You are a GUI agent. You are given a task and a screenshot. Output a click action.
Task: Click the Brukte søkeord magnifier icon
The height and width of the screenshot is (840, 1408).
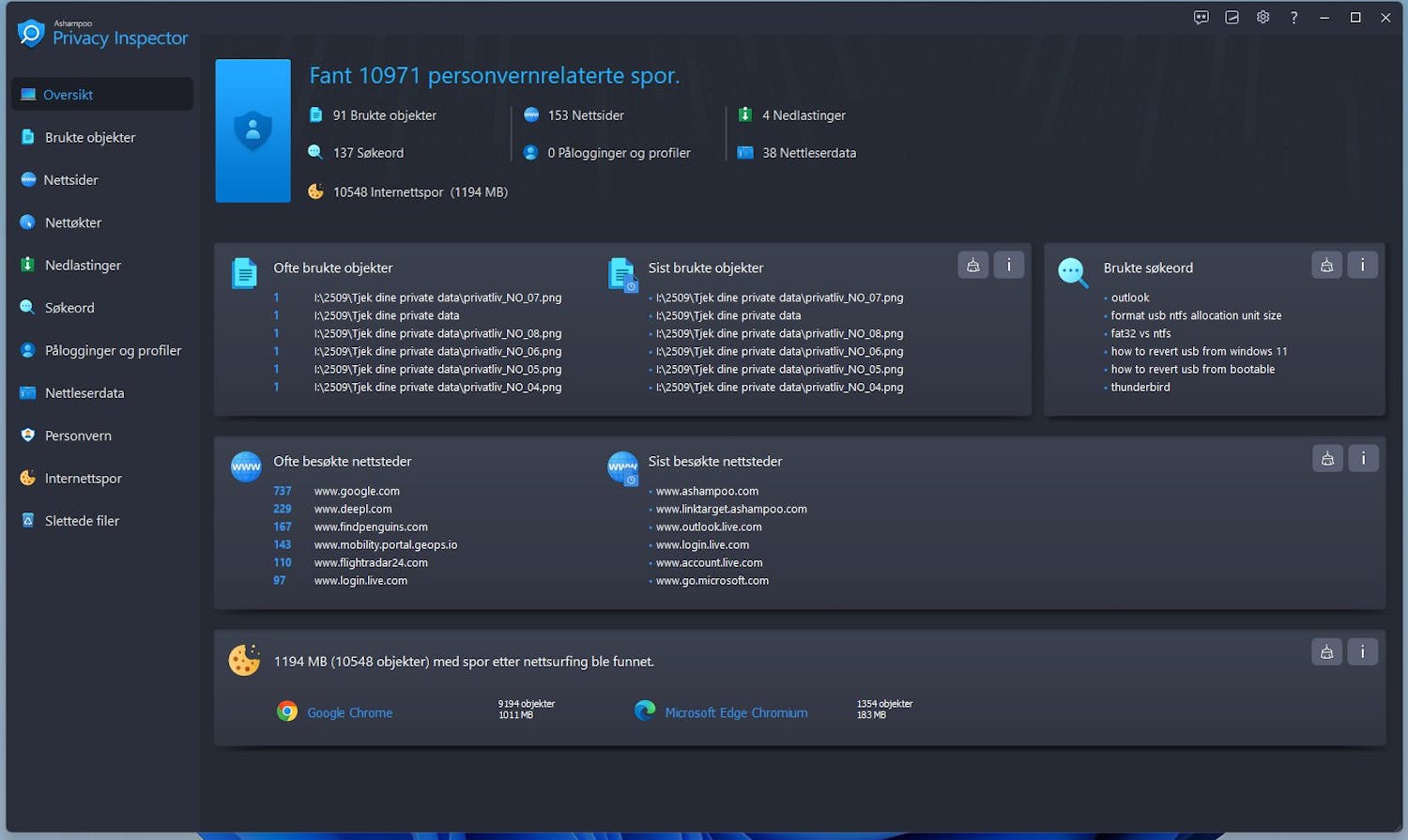(x=1073, y=273)
